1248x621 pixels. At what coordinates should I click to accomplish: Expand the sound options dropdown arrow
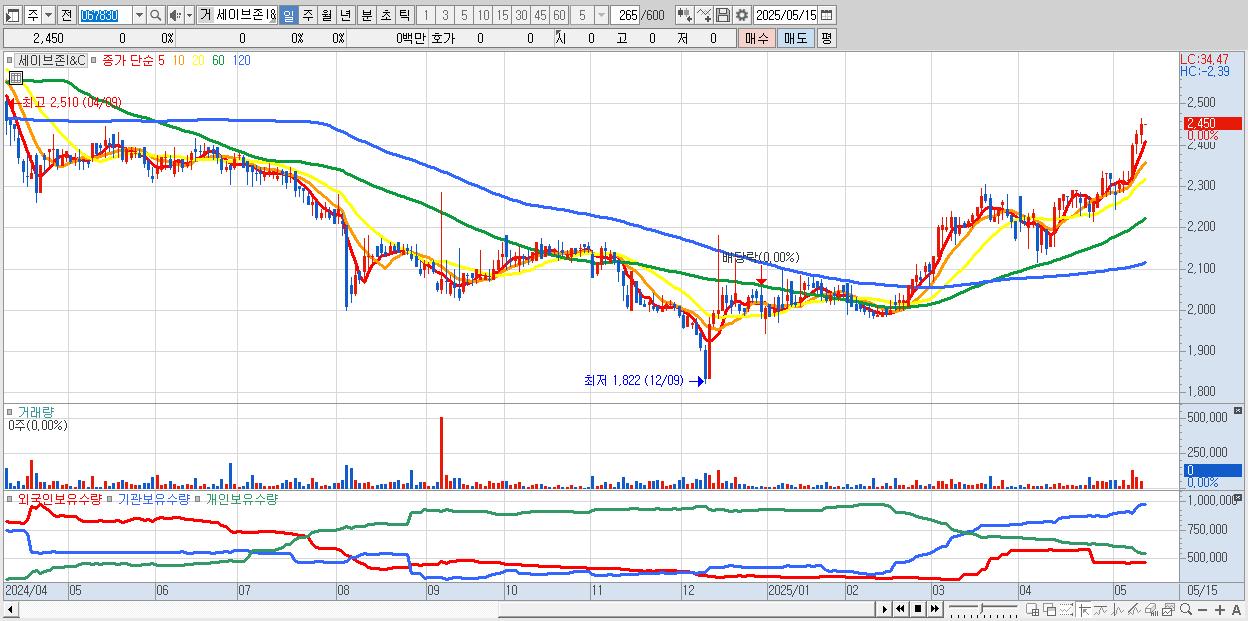click(x=190, y=15)
